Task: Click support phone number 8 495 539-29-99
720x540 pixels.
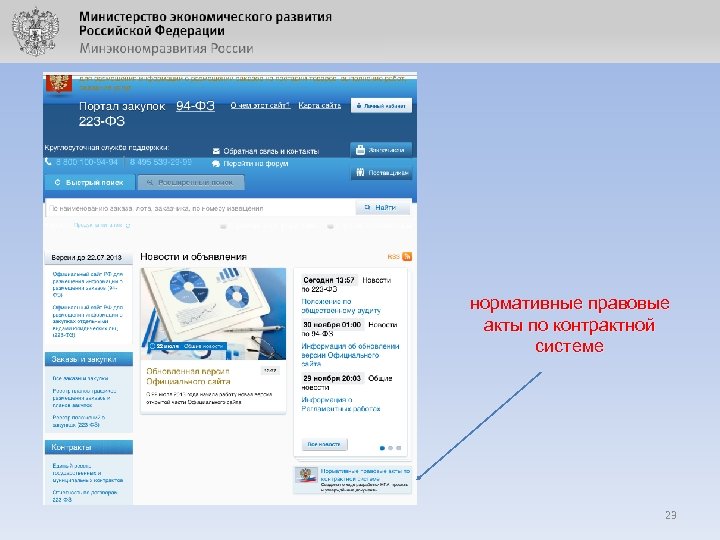Action: pos(161,162)
